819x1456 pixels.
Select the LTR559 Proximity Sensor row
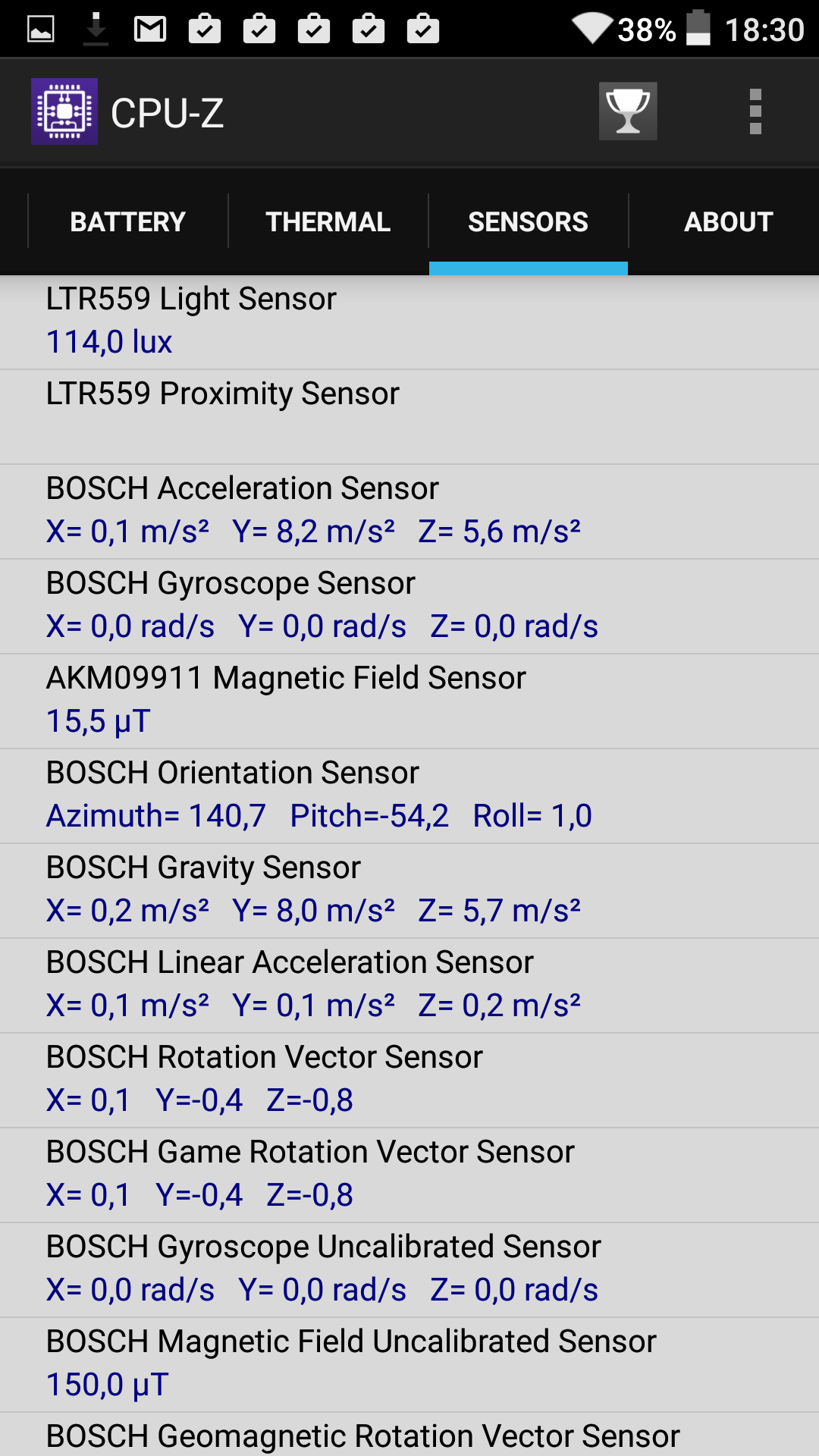point(409,417)
